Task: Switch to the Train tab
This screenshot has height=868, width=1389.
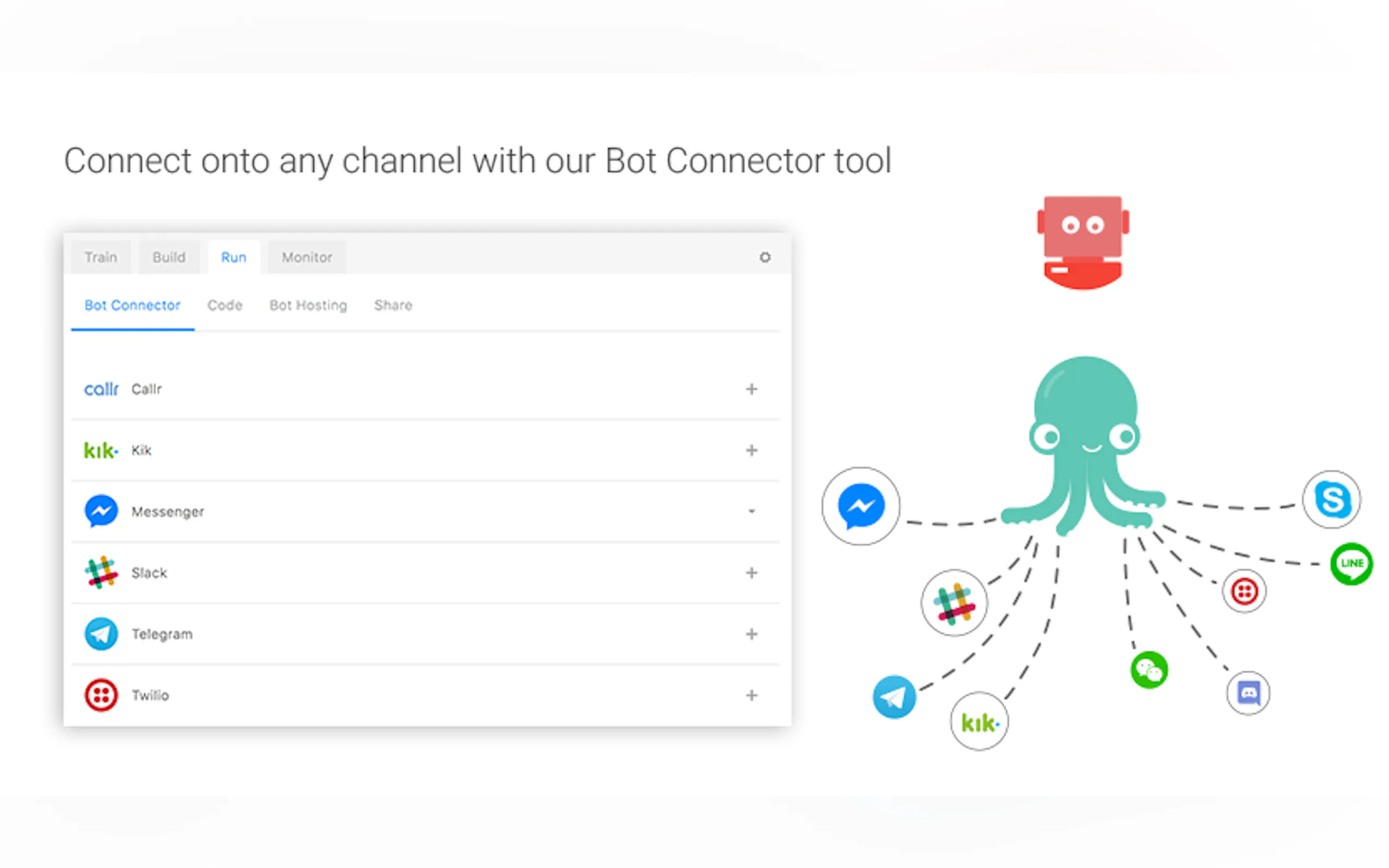Action: click(101, 257)
